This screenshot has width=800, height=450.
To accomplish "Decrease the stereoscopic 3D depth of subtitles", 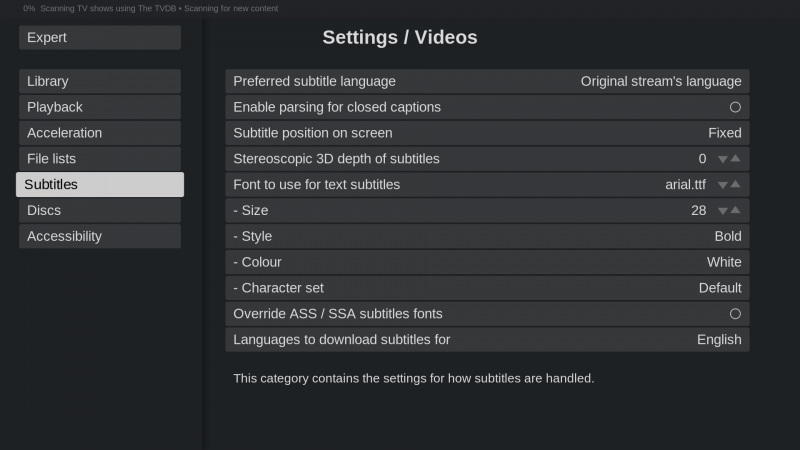I will [722, 159].
